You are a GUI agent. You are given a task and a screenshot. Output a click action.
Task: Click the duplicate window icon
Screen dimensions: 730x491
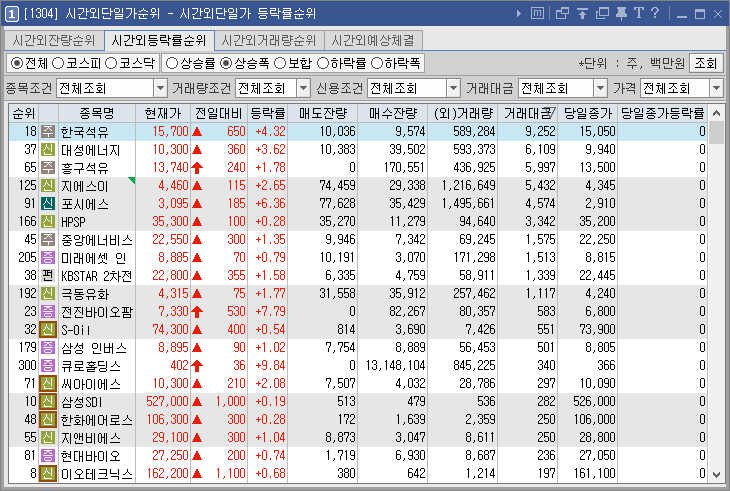click(x=602, y=13)
